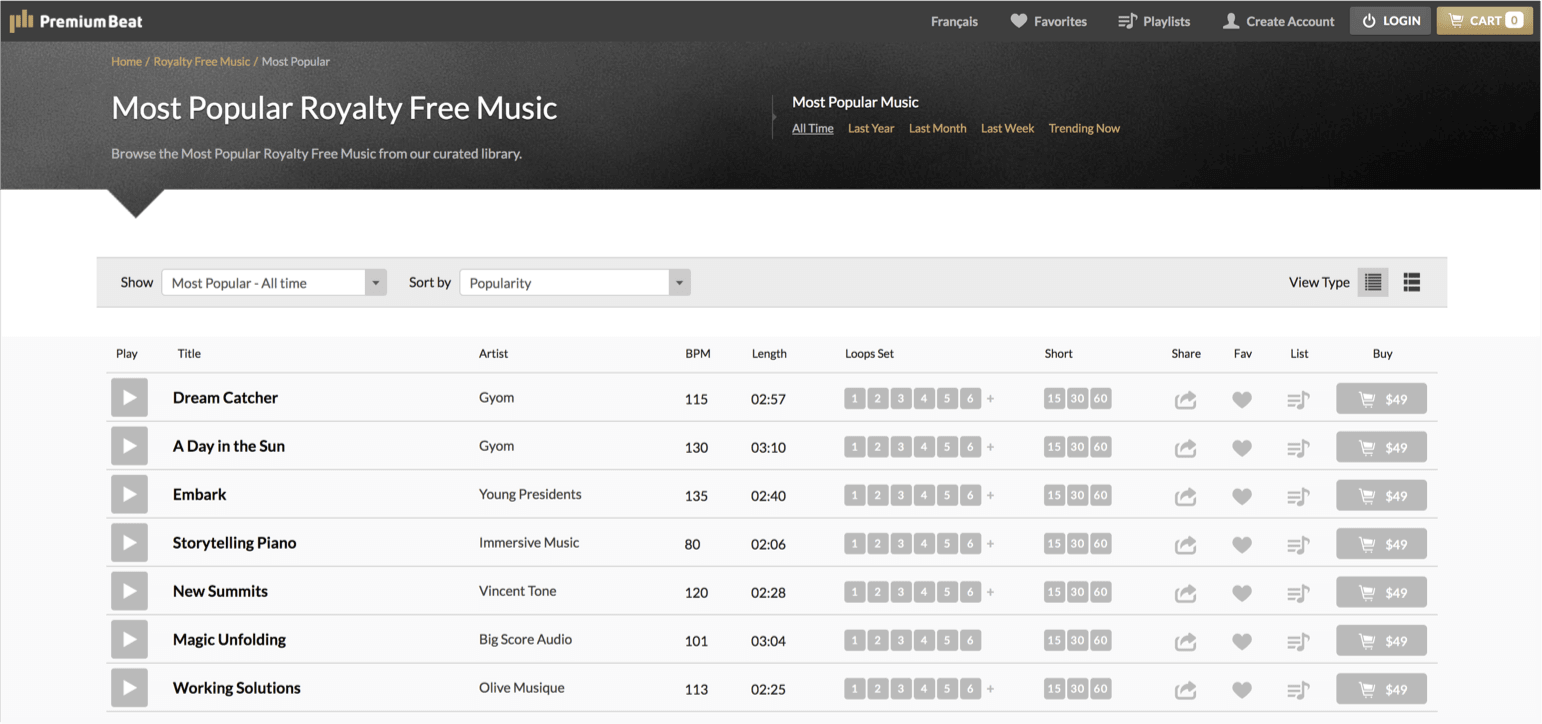Switch language to Français
Image resolution: width=1542 pixels, height=724 pixels.
point(954,21)
